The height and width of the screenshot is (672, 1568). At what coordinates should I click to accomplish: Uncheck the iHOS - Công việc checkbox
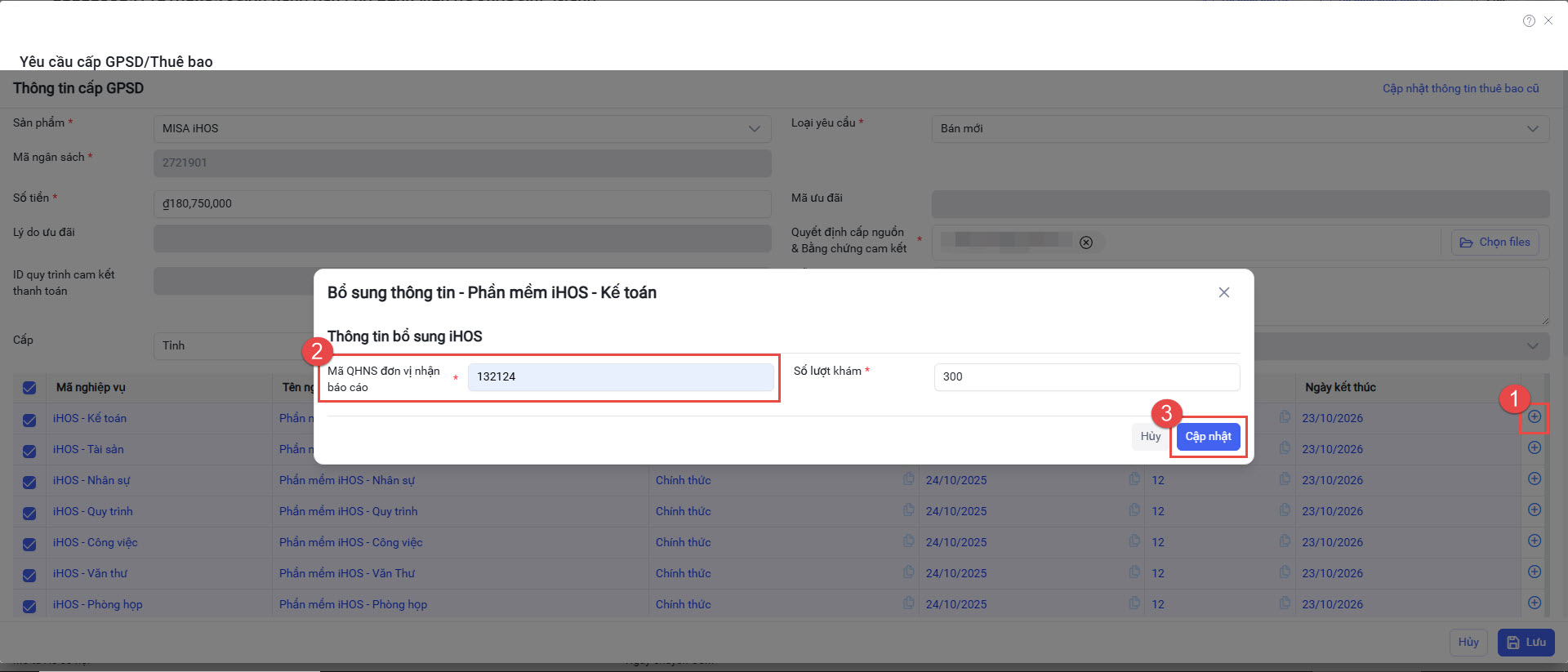29,544
